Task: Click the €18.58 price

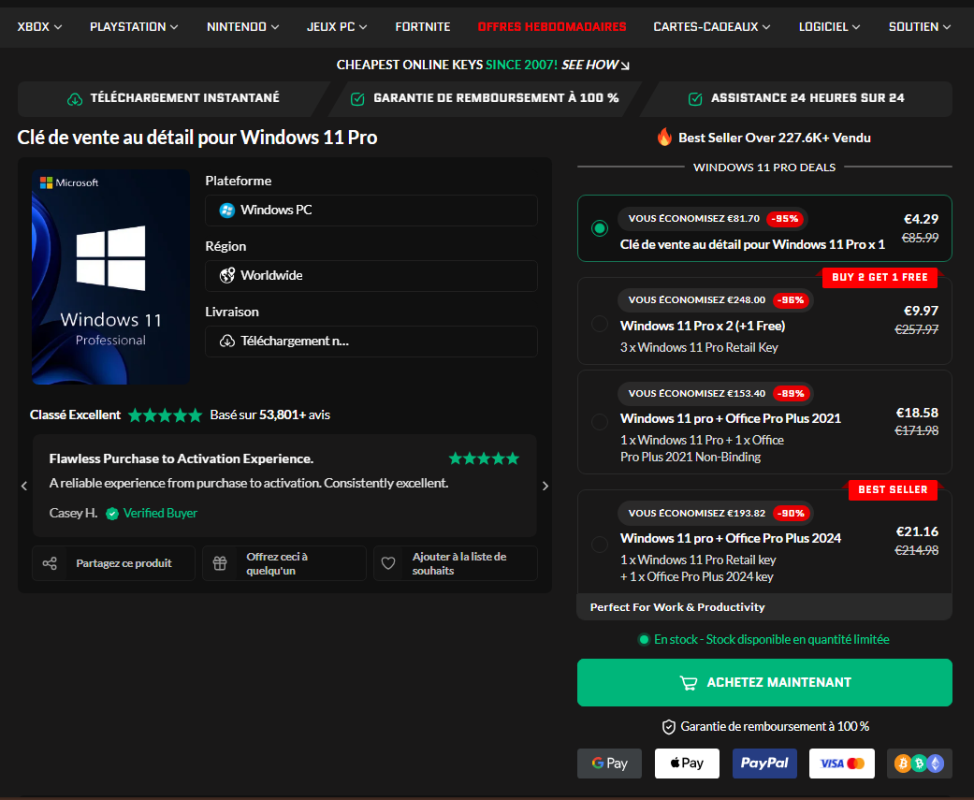Action: (917, 412)
